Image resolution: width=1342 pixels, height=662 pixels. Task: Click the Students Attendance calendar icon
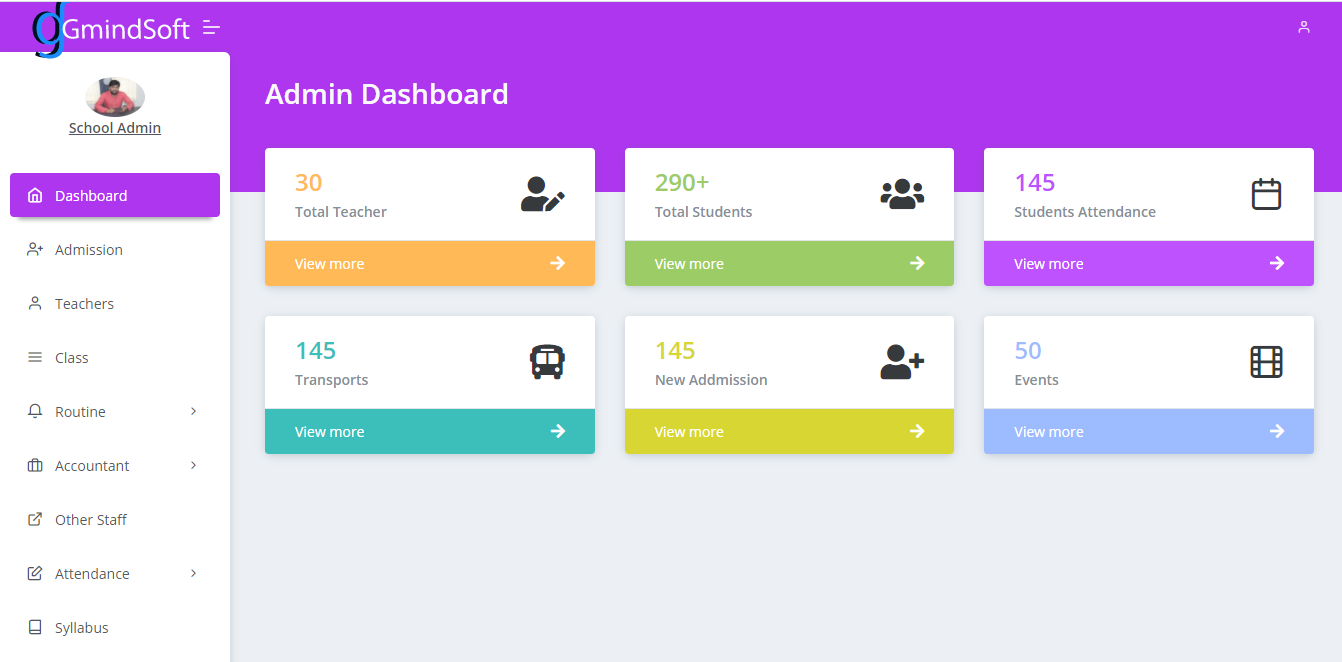pyautogui.click(x=1266, y=194)
